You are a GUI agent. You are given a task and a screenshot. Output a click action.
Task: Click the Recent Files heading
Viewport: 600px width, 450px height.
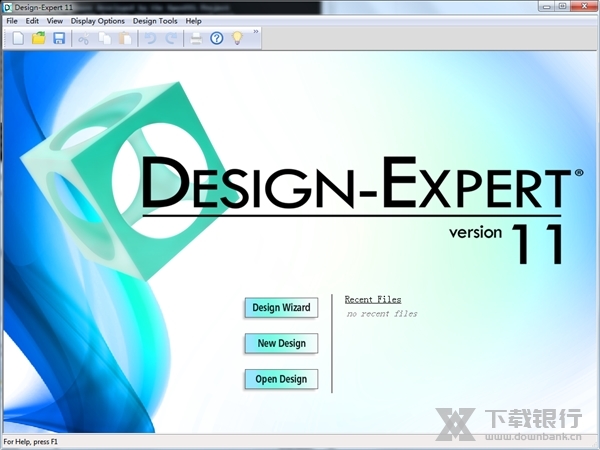(x=373, y=300)
